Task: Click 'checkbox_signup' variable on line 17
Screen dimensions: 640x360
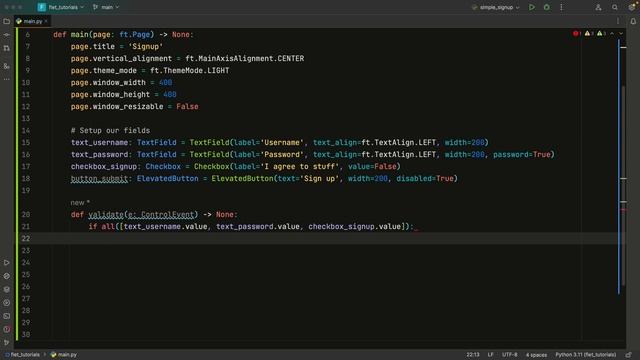Action: [x=104, y=167]
